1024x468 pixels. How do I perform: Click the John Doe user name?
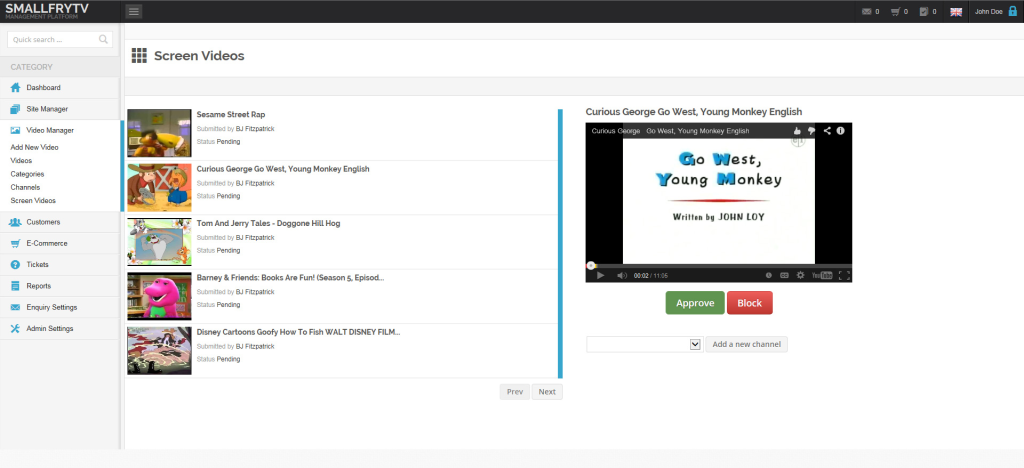coord(988,12)
